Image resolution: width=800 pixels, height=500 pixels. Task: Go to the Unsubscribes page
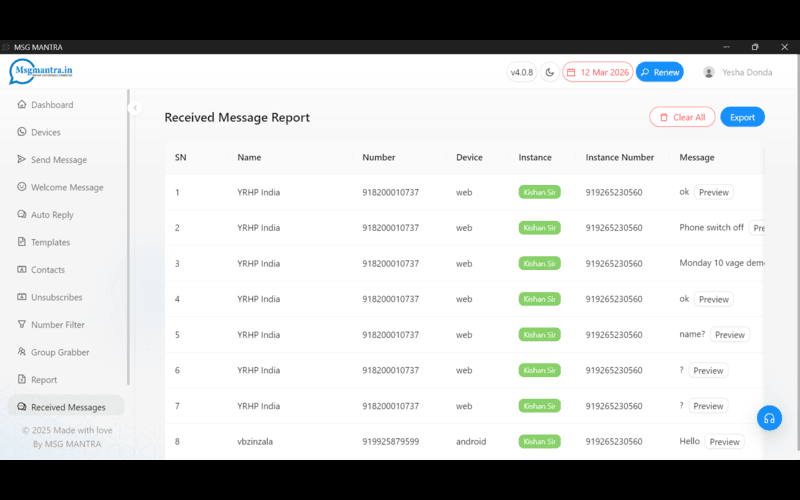(56, 297)
